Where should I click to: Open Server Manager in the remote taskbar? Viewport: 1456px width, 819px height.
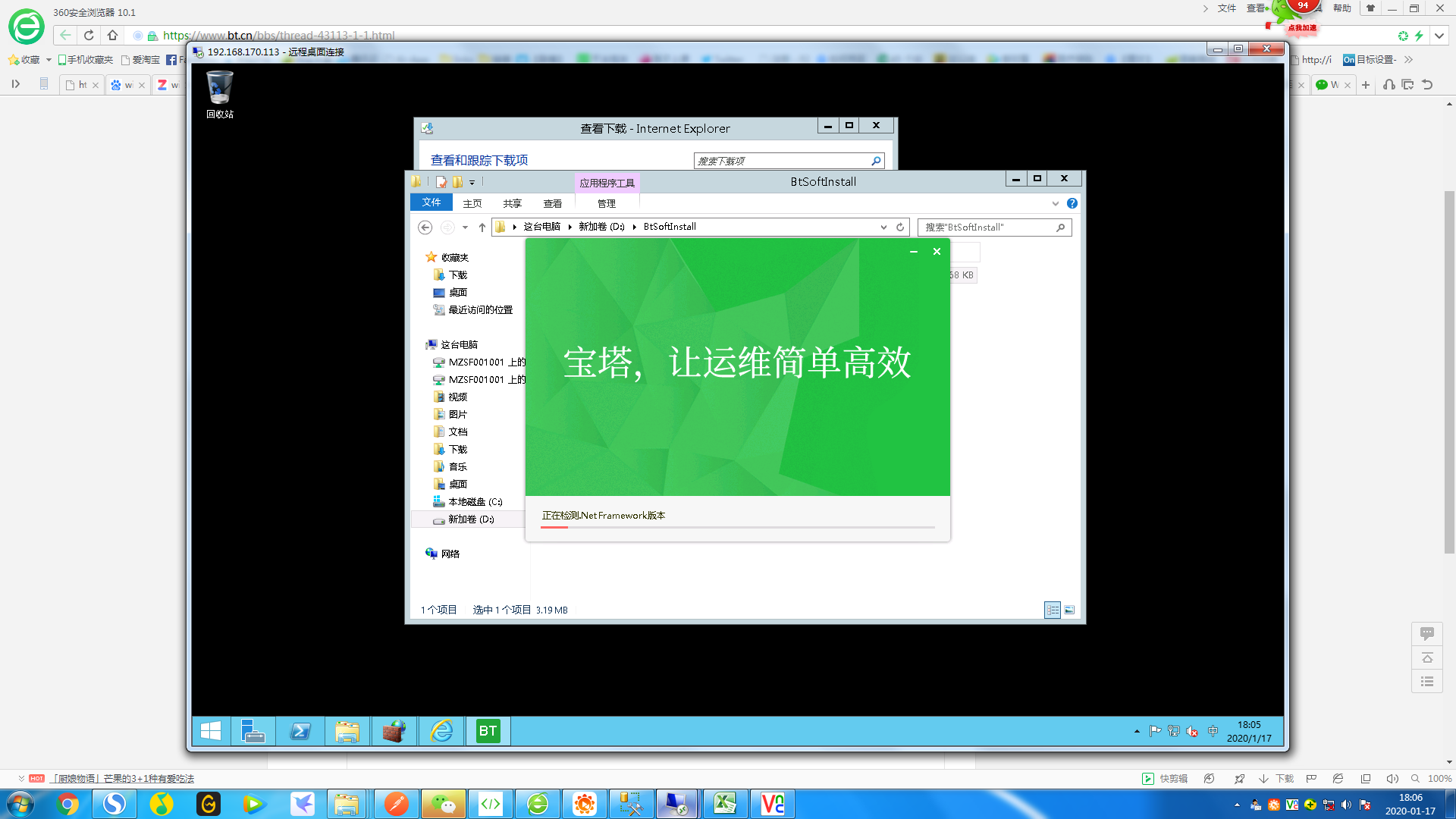point(253,731)
